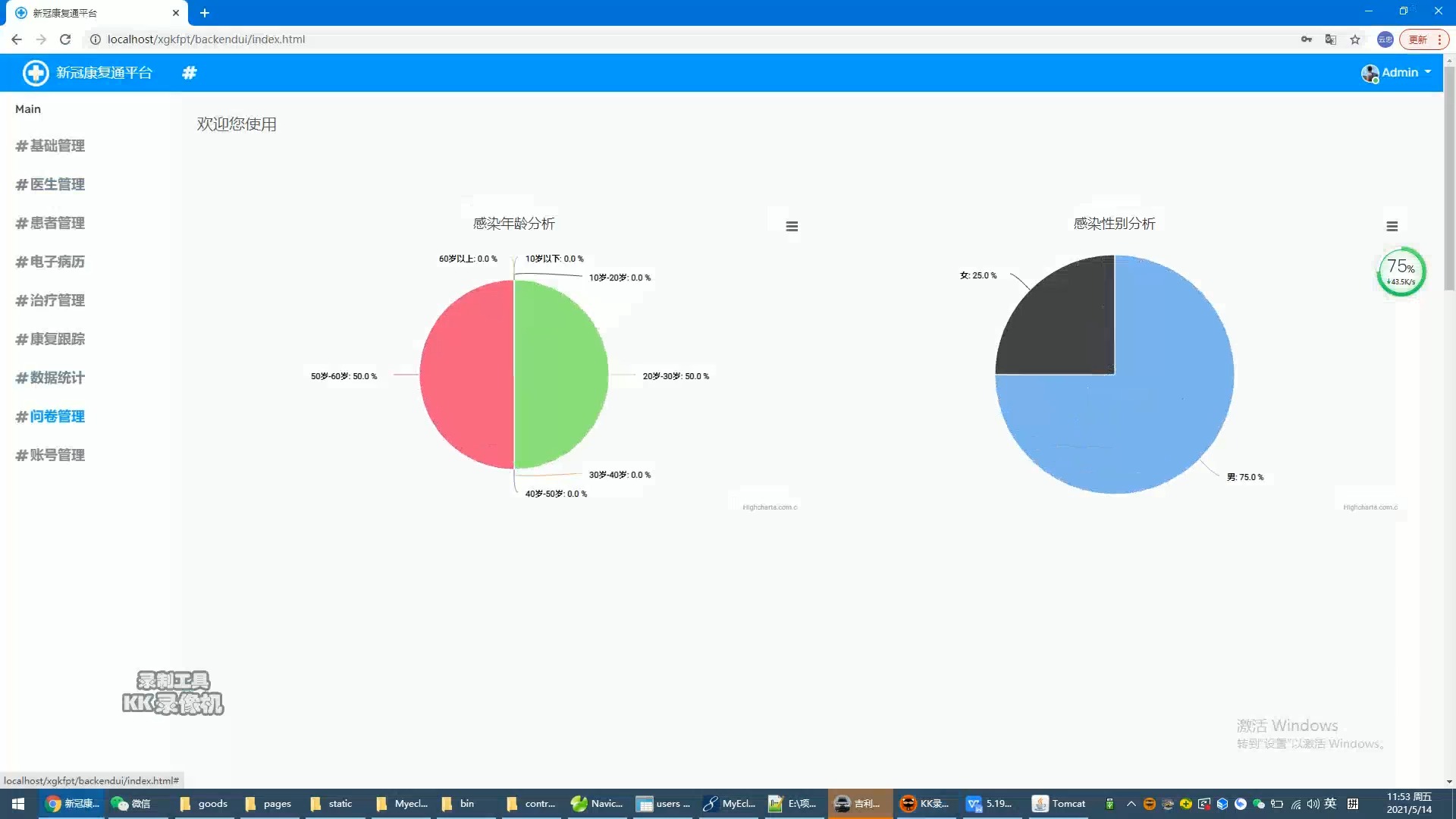Image resolution: width=1456 pixels, height=819 pixels.
Task: Open the static folder in taskbar
Action: (334, 804)
